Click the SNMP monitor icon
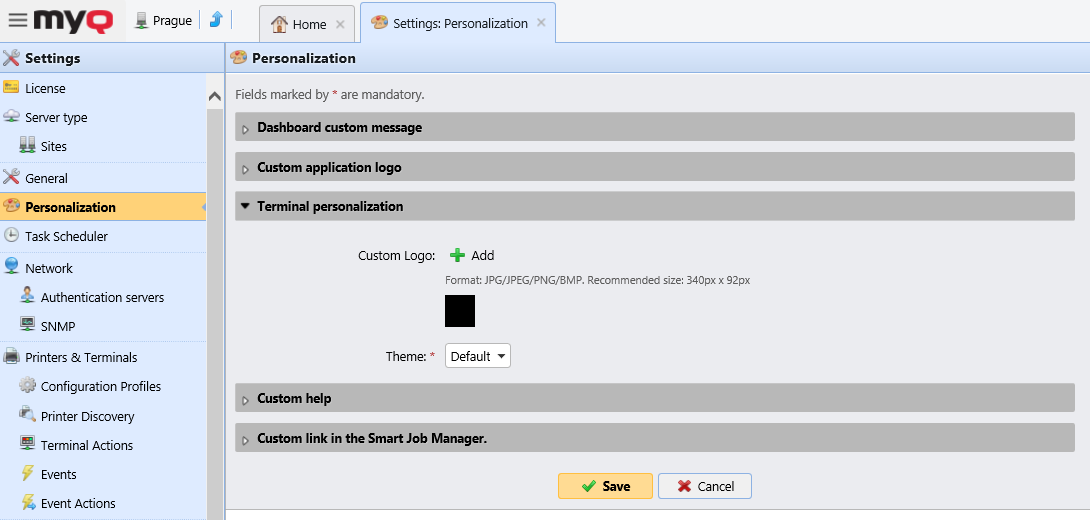Image resolution: width=1090 pixels, height=520 pixels. 27,325
